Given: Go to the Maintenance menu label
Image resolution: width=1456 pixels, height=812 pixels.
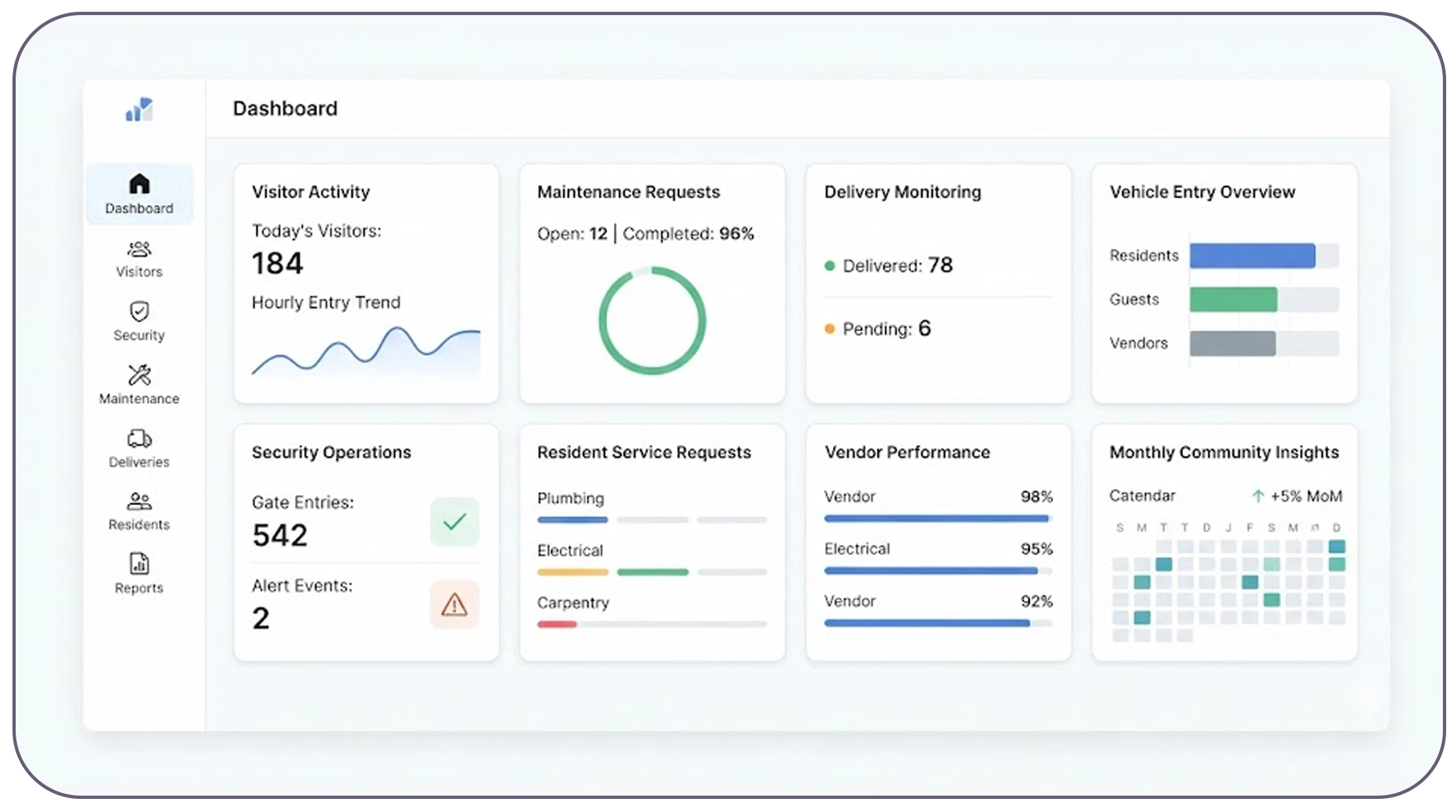Looking at the screenshot, I should click(139, 399).
